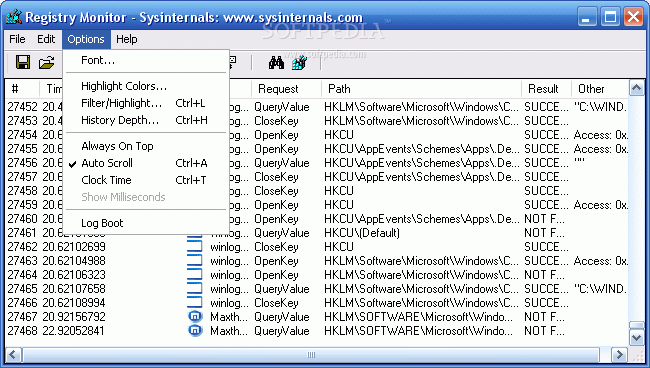Viewport: 650px width, 368px height.
Task: Click the process icon in row 27464
Action: [195, 275]
